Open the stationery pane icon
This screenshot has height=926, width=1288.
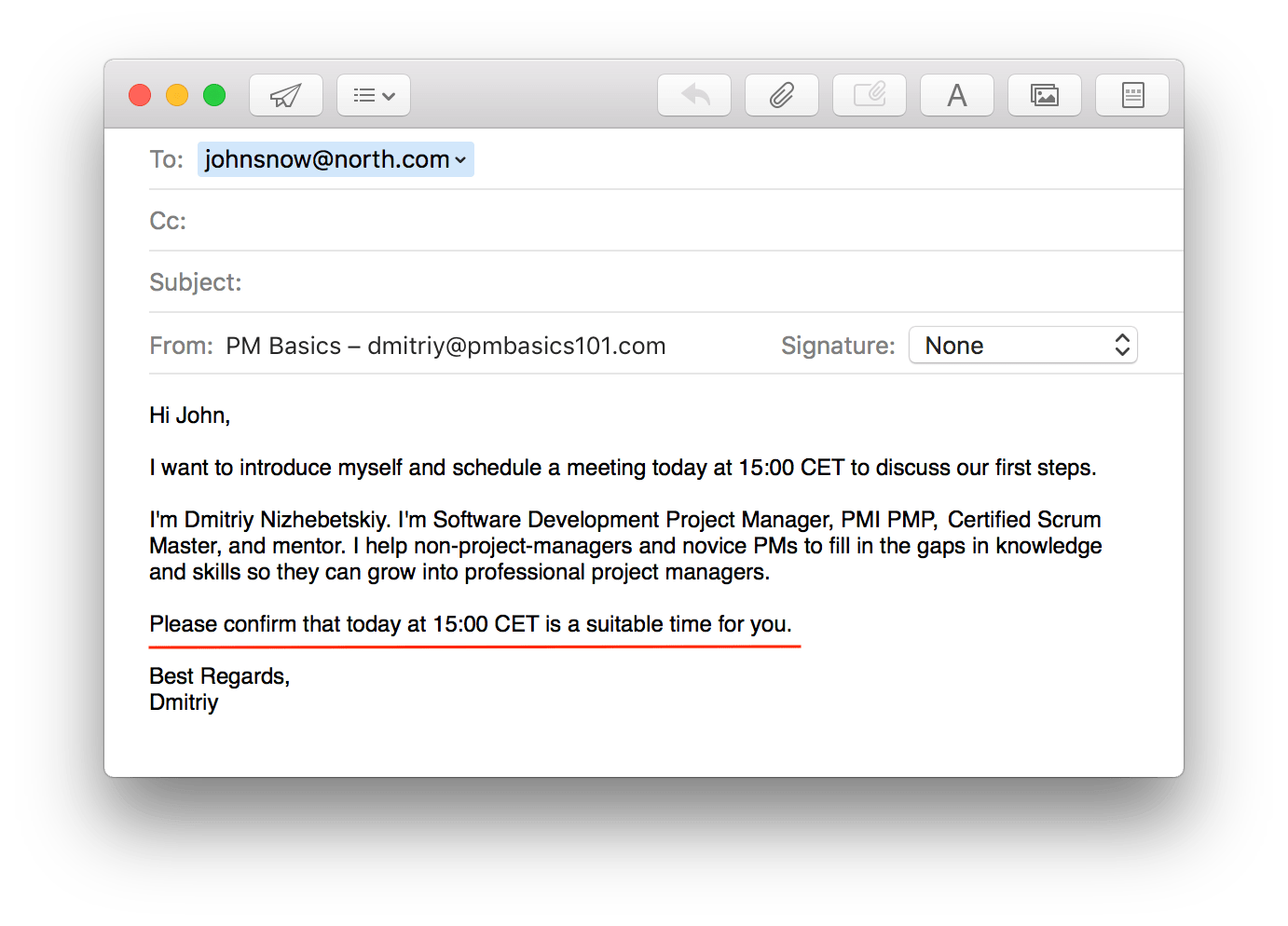click(1132, 95)
